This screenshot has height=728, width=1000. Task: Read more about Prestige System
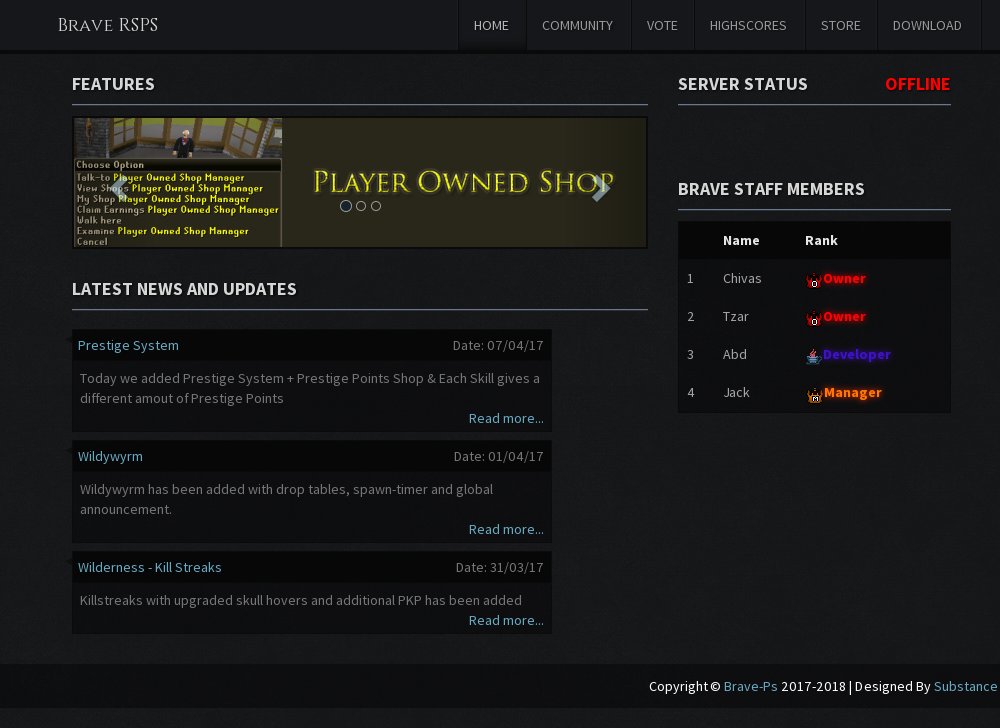(x=506, y=418)
